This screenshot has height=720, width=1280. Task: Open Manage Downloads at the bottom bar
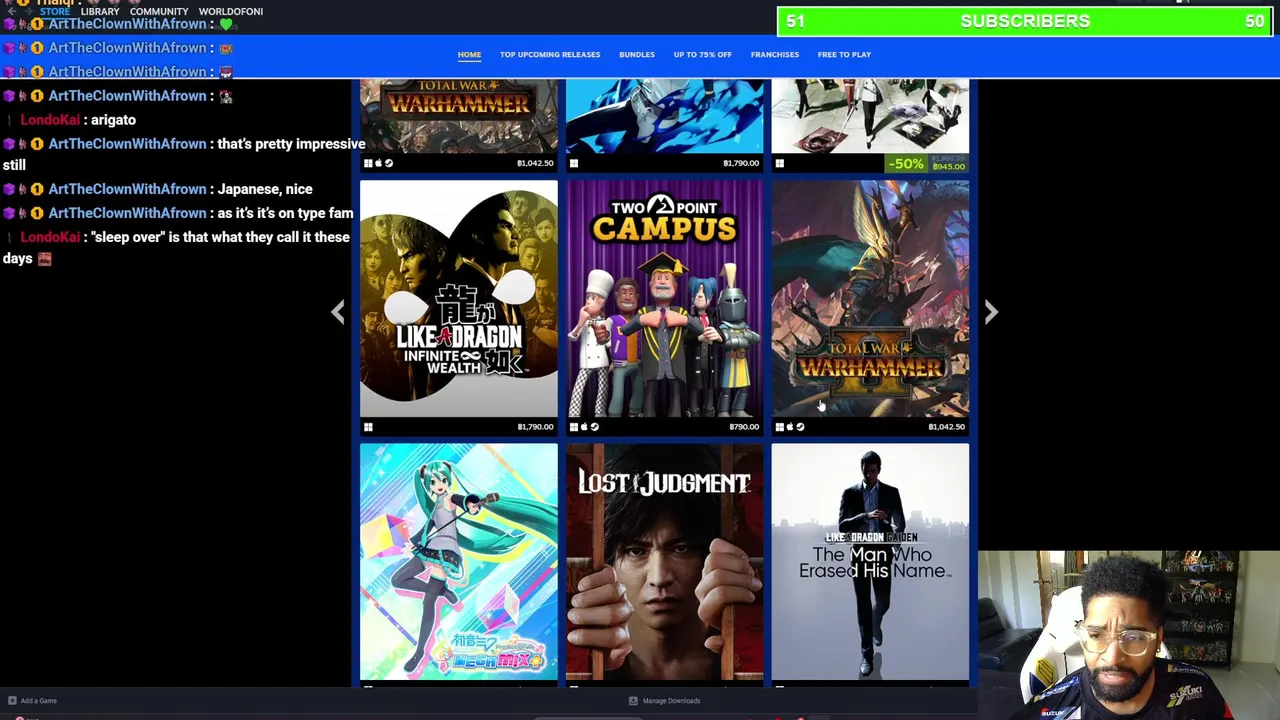click(671, 701)
